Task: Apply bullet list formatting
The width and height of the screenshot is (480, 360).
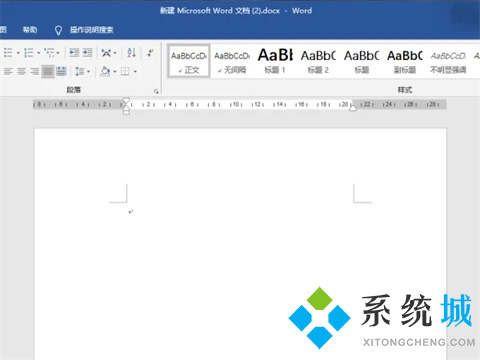Action: (8, 53)
